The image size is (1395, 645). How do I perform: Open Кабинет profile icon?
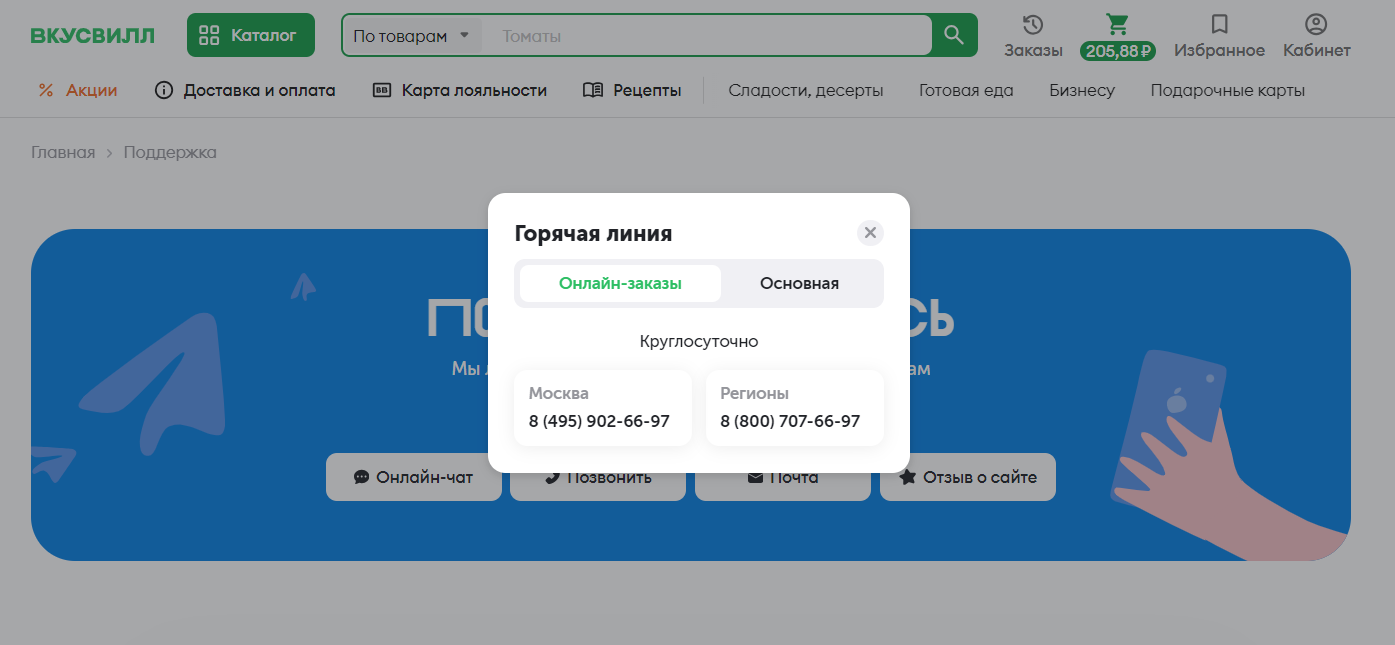[x=1315, y=25]
